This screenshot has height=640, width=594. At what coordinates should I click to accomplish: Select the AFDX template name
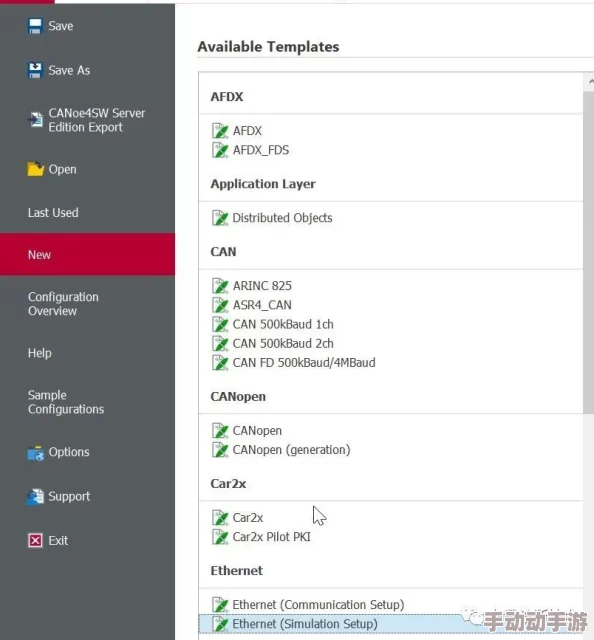[x=247, y=131]
